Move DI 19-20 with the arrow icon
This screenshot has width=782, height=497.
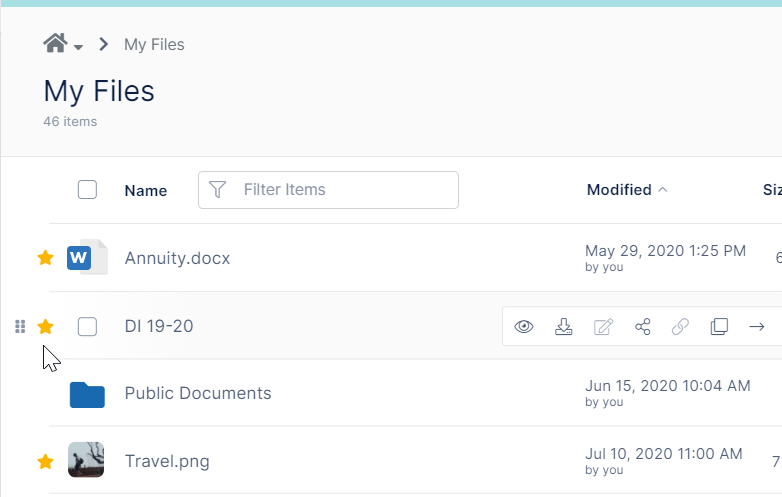pyautogui.click(x=757, y=326)
